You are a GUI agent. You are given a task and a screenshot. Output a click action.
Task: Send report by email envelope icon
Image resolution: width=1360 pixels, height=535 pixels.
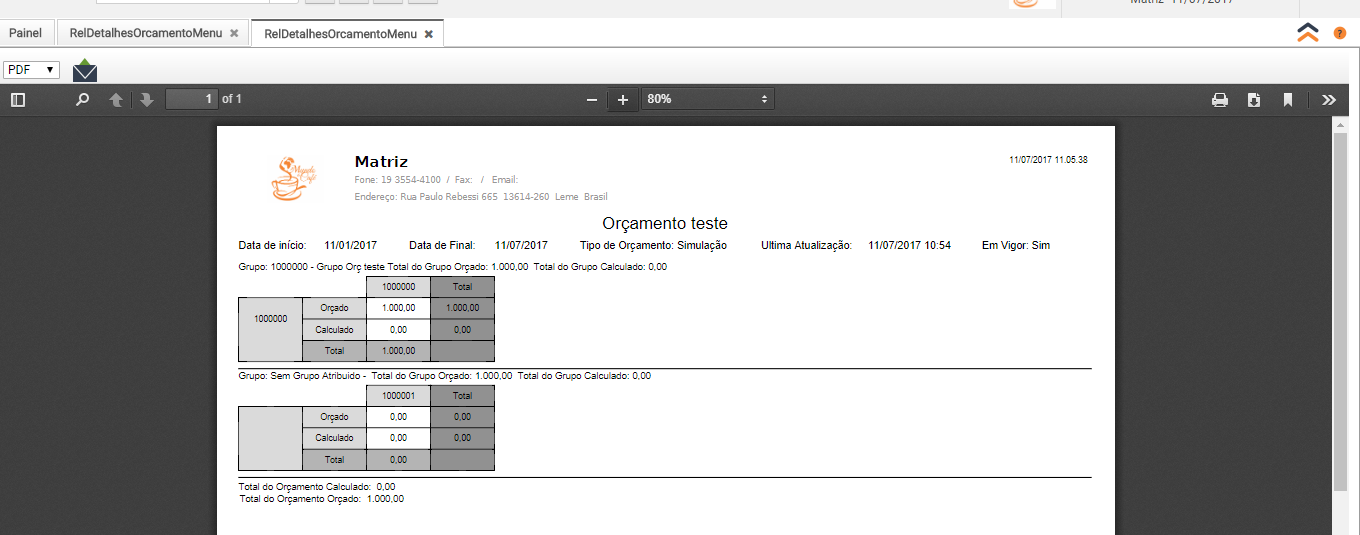[85, 71]
